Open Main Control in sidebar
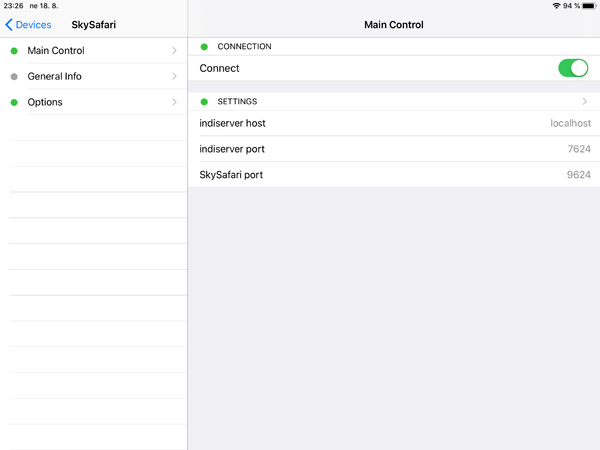 94,51
